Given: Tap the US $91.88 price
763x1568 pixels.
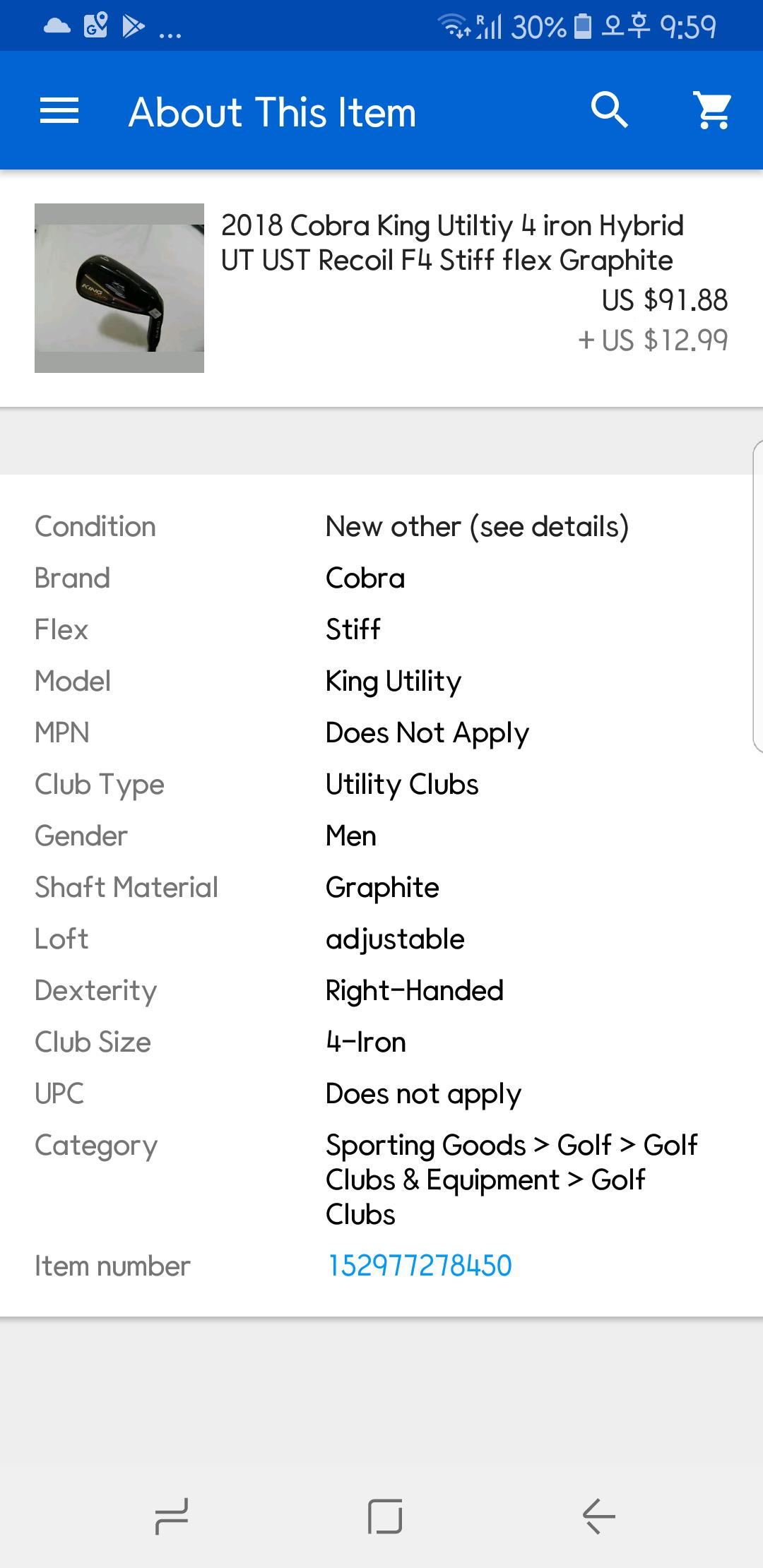Looking at the screenshot, I should 664,300.
